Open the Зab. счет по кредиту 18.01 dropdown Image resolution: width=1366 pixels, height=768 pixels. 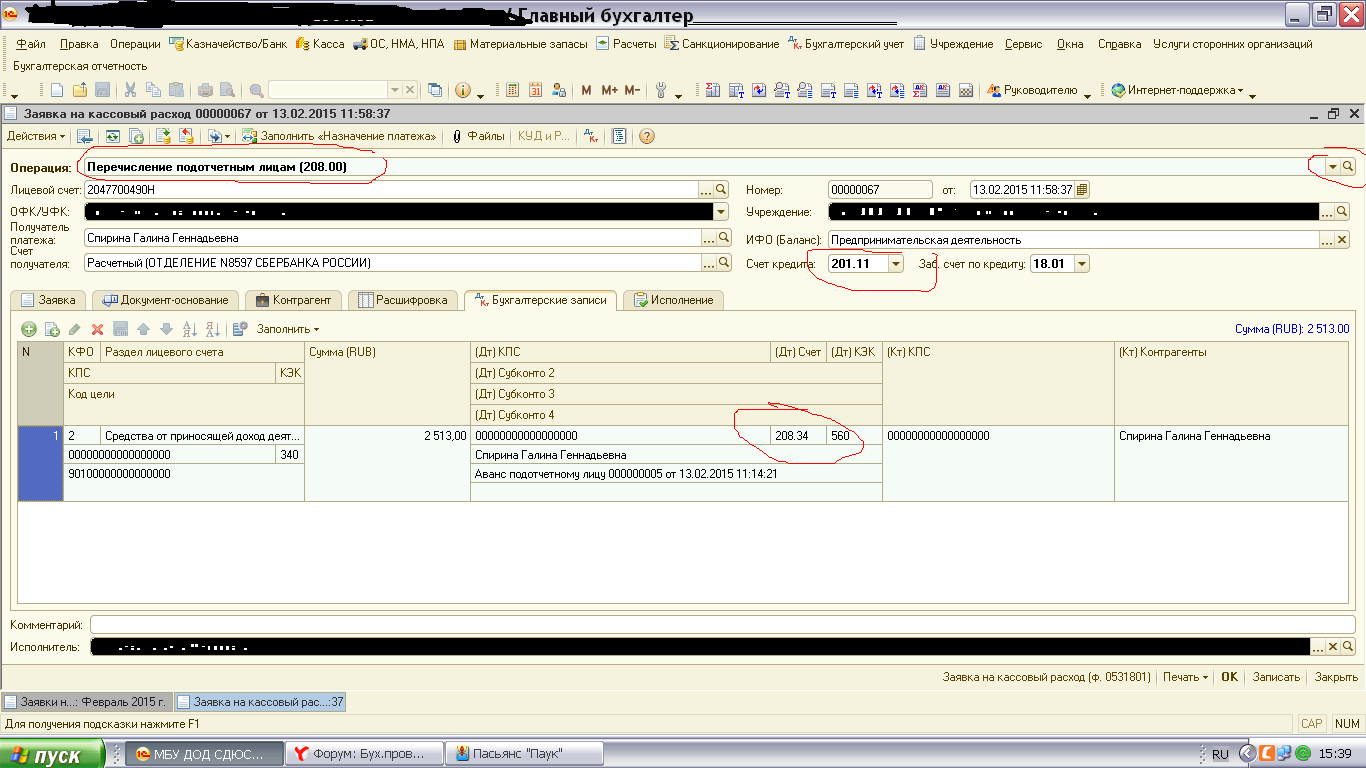coord(1081,264)
